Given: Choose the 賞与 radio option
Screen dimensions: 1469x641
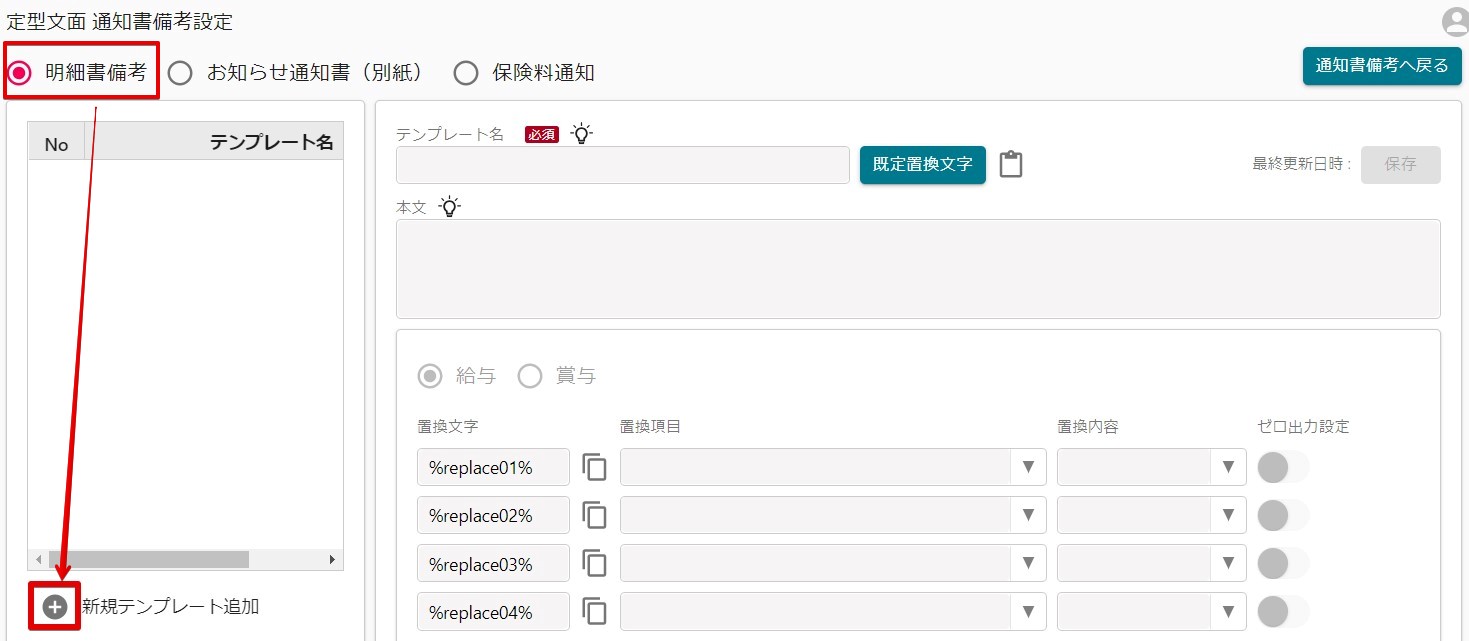Looking at the screenshot, I should (530, 376).
